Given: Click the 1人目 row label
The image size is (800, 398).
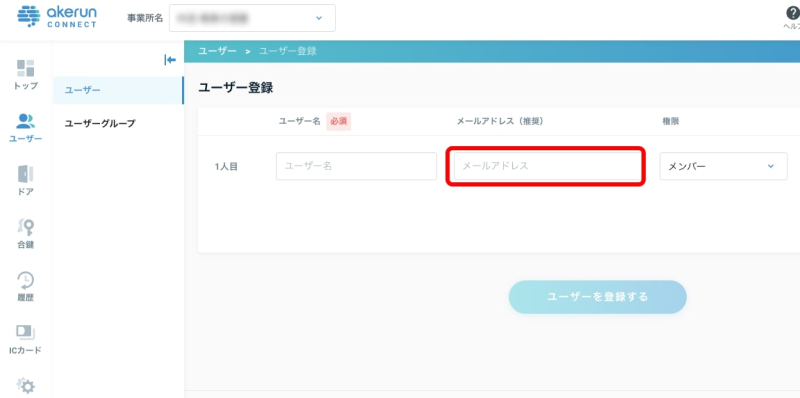Looking at the screenshot, I should tap(226, 166).
